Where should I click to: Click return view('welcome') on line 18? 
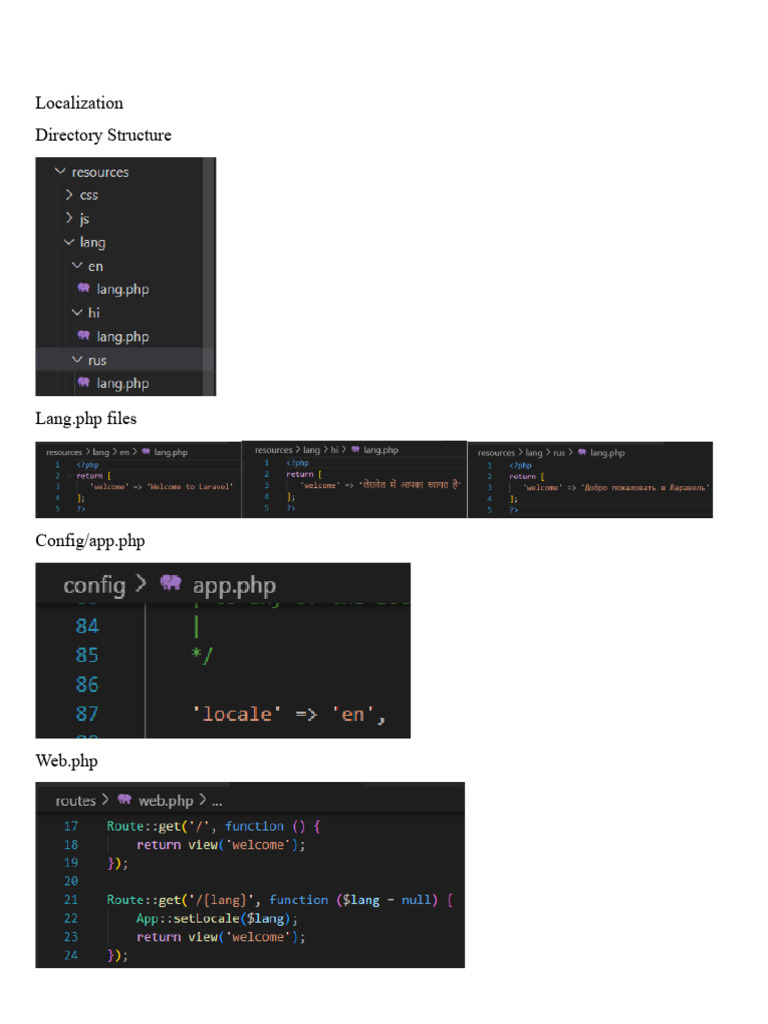[x=221, y=845]
